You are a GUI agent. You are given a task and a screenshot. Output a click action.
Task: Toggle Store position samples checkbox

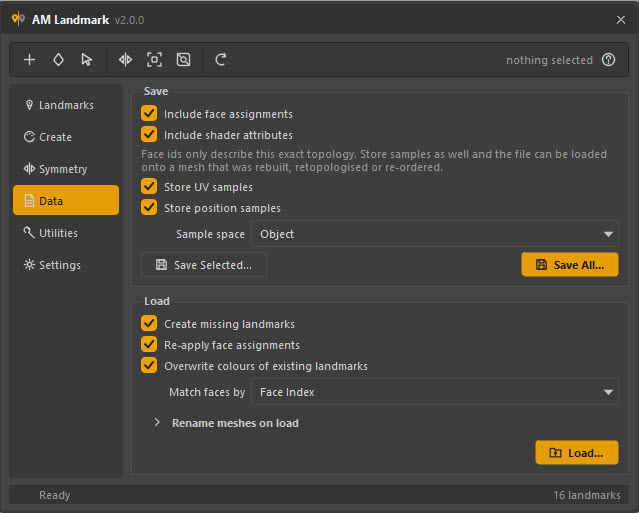click(x=149, y=207)
